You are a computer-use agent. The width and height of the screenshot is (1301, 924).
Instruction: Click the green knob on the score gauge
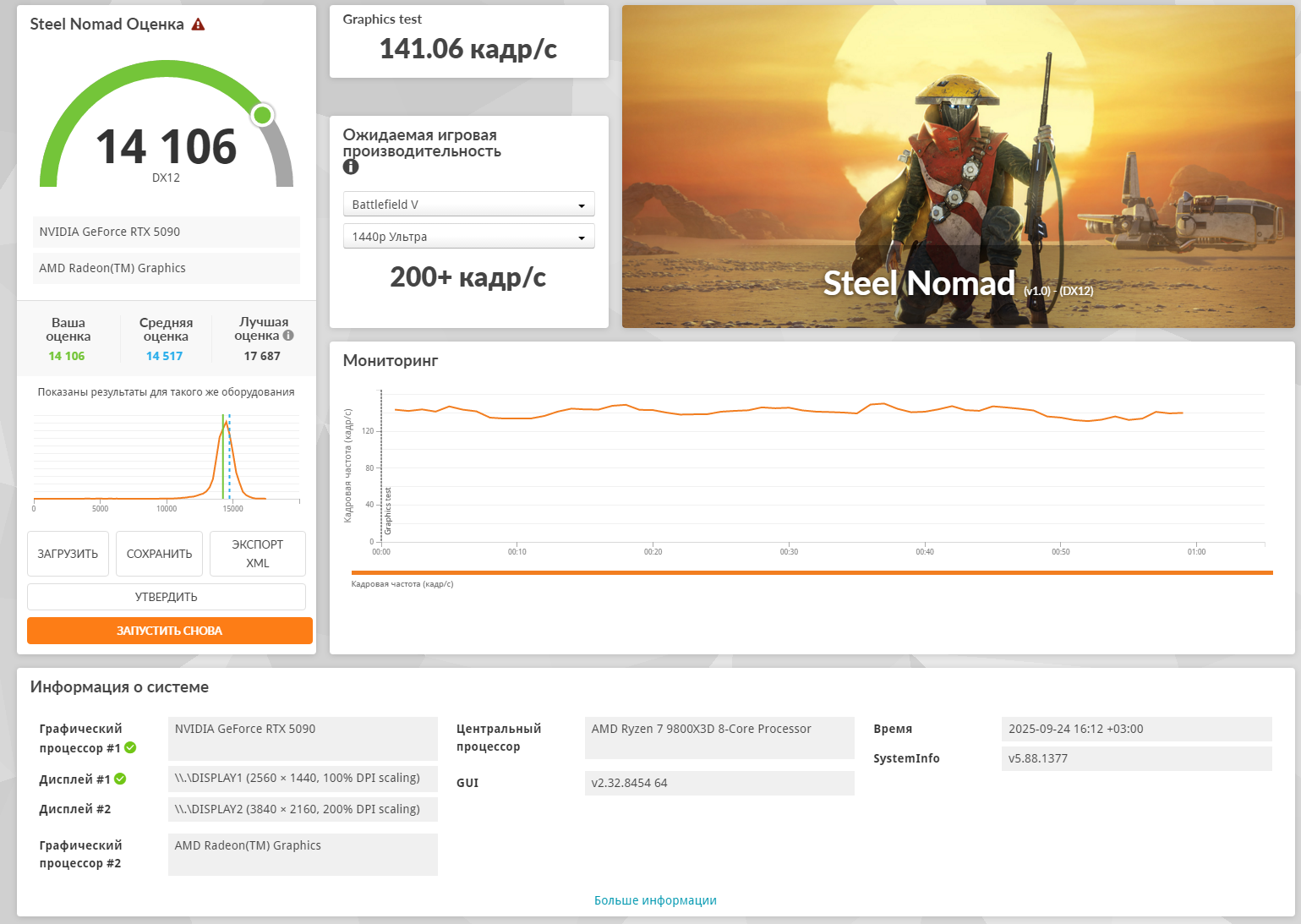click(x=263, y=115)
